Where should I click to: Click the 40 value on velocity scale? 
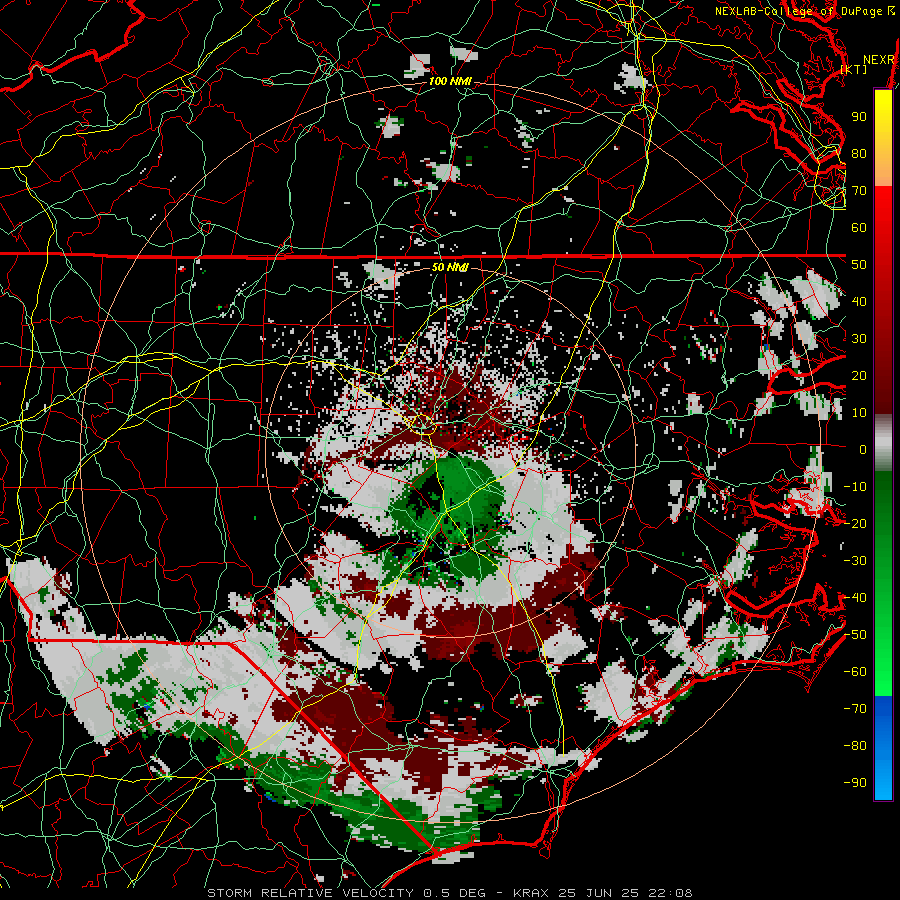[859, 301]
